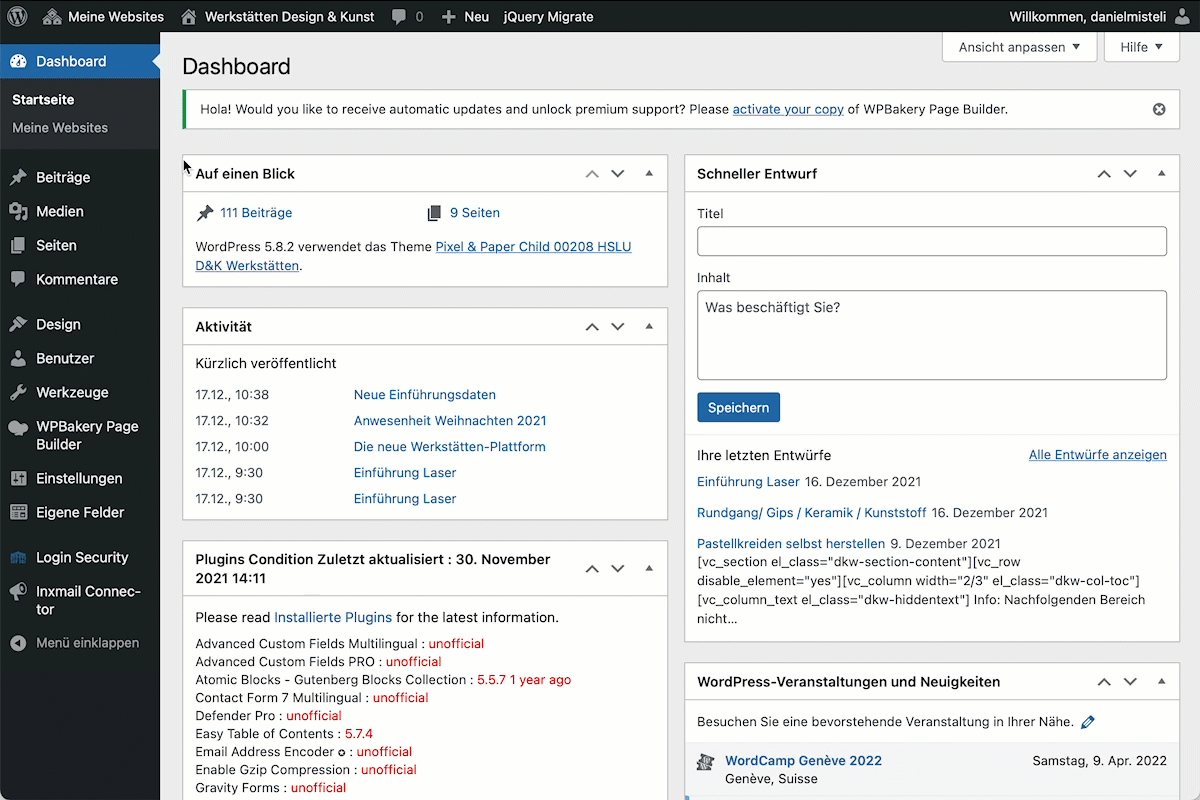This screenshot has width=1200, height=800.
Task: Open Inxmail Connector via megaphone icon
Action: click(x=18, y=592)
